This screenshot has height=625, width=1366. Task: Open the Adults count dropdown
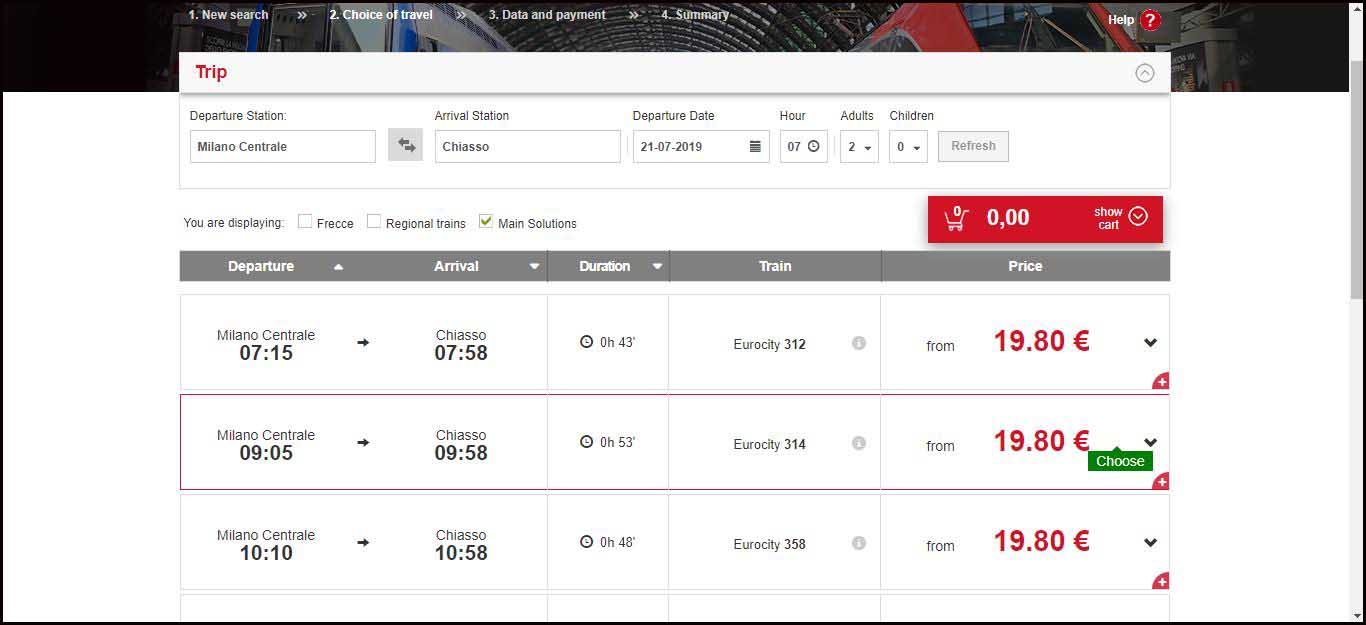coord(859,146)
